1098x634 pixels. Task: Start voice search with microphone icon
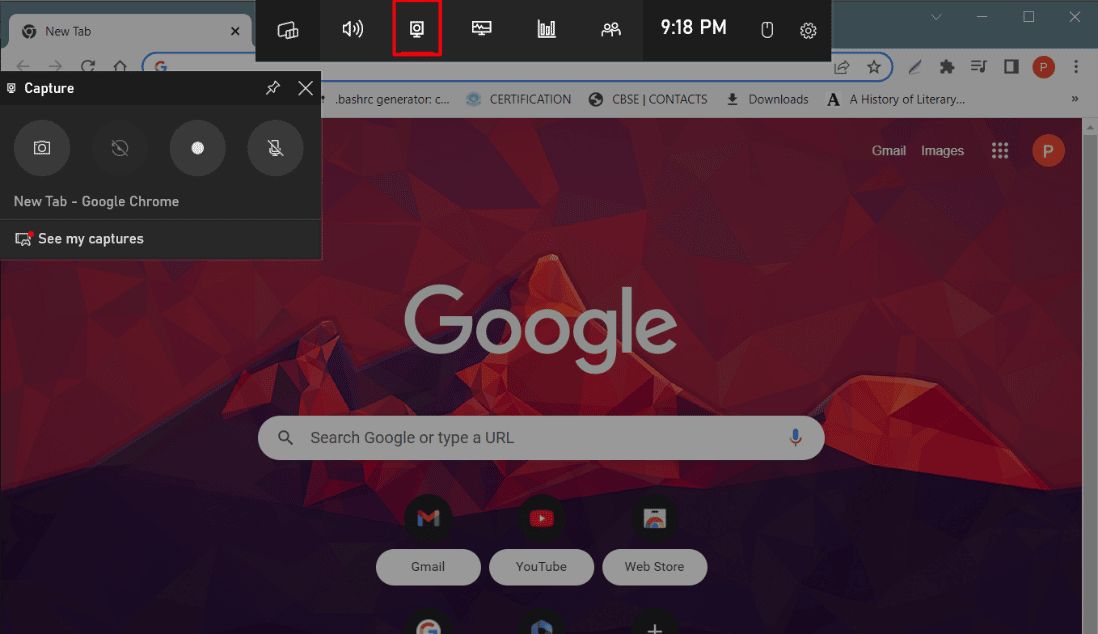[x=795, y=438]
